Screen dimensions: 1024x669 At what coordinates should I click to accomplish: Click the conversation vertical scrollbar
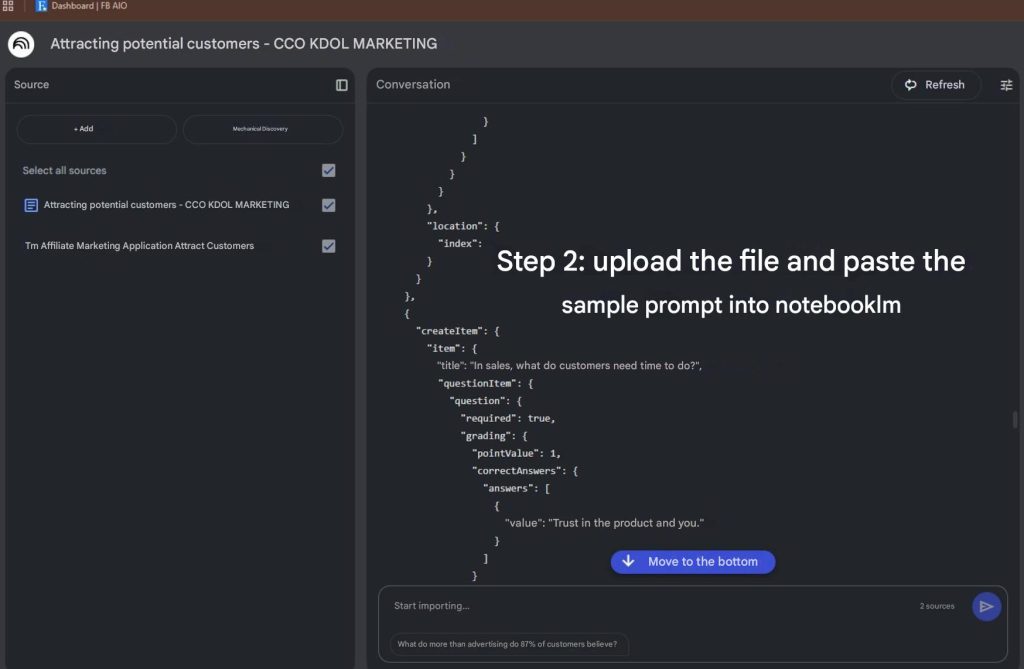pos(1015,419)
